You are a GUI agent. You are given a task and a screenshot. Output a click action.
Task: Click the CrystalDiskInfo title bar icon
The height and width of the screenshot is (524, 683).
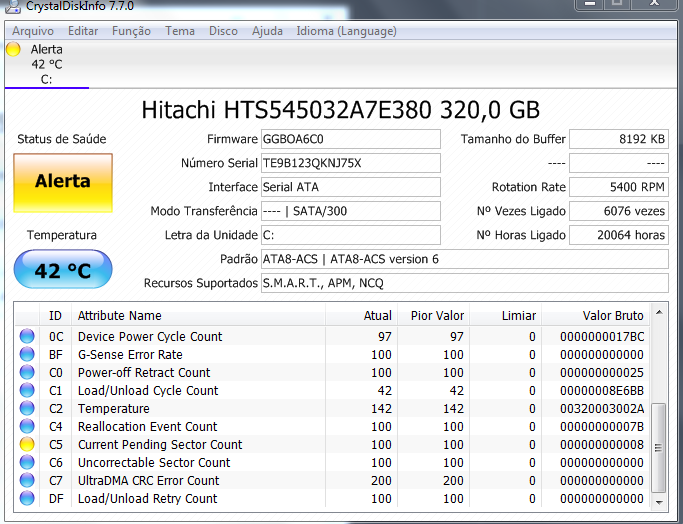tap(13, 5)
